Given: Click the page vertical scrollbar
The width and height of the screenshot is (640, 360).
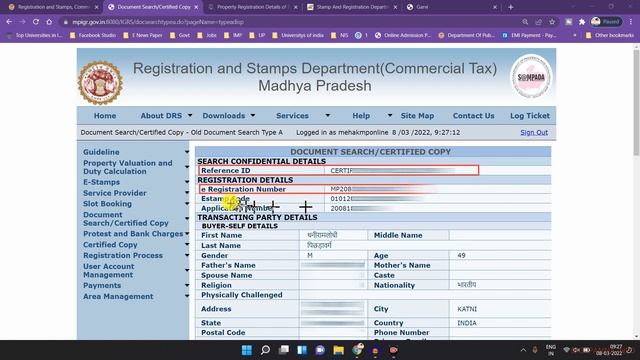Looking at the screenshot, I should point(636,102).
